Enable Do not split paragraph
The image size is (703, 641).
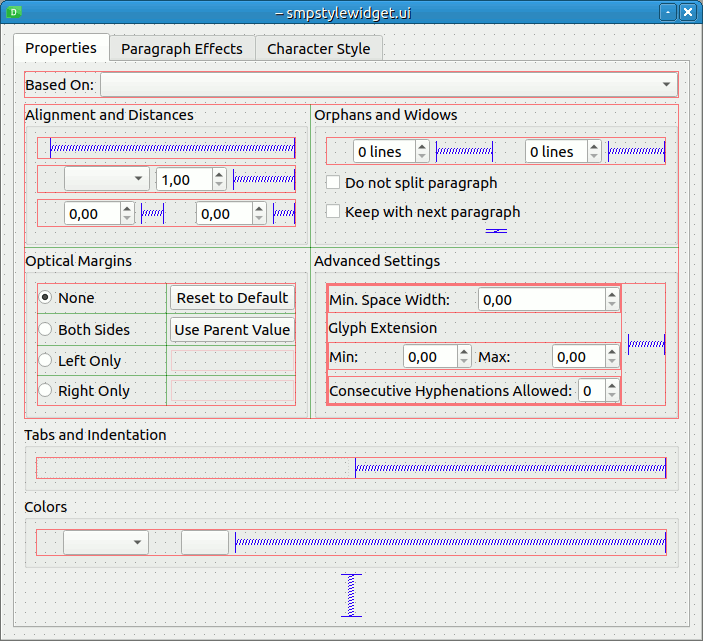coord(334,183)
